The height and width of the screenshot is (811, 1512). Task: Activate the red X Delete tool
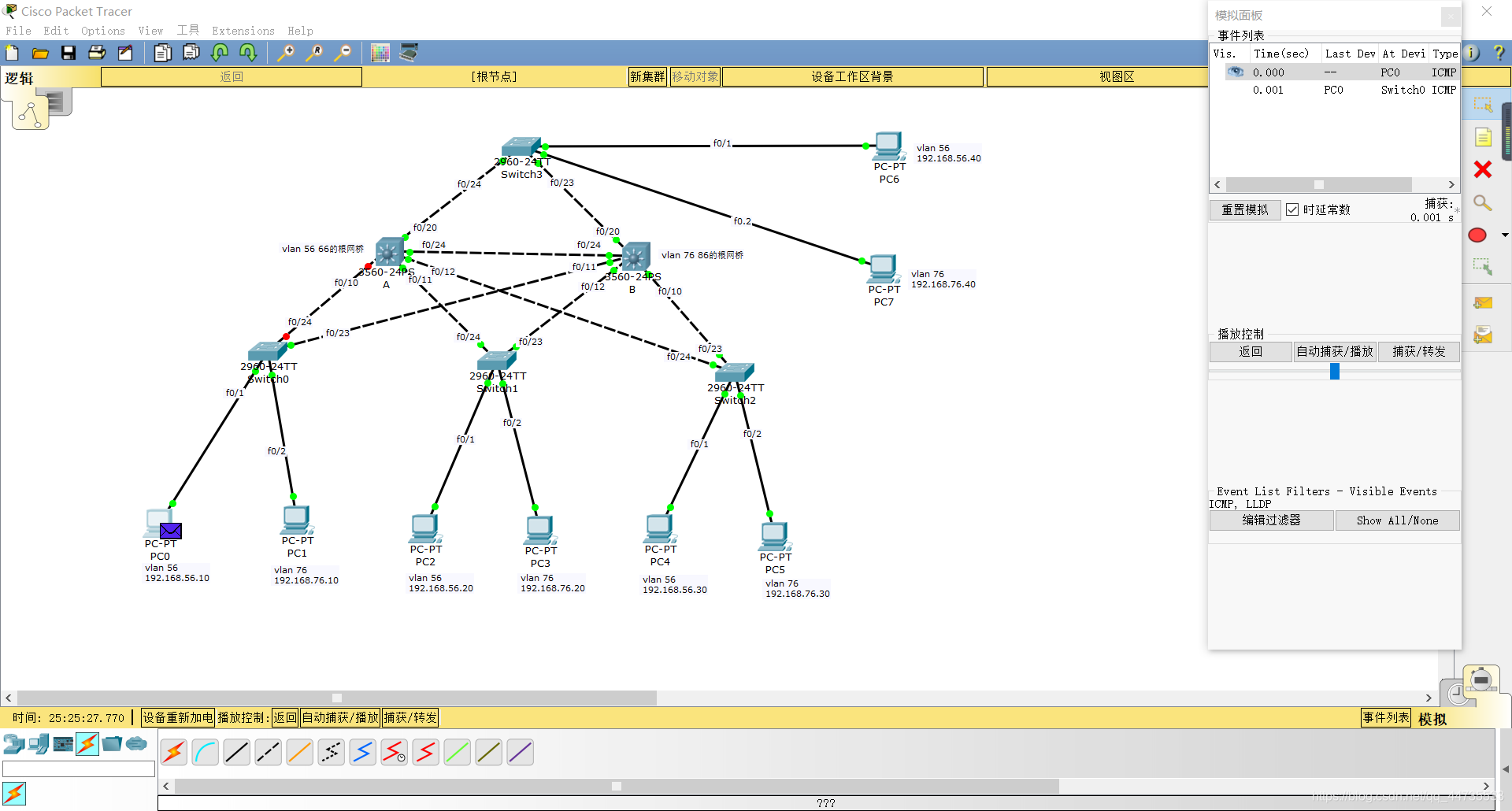1483,169
